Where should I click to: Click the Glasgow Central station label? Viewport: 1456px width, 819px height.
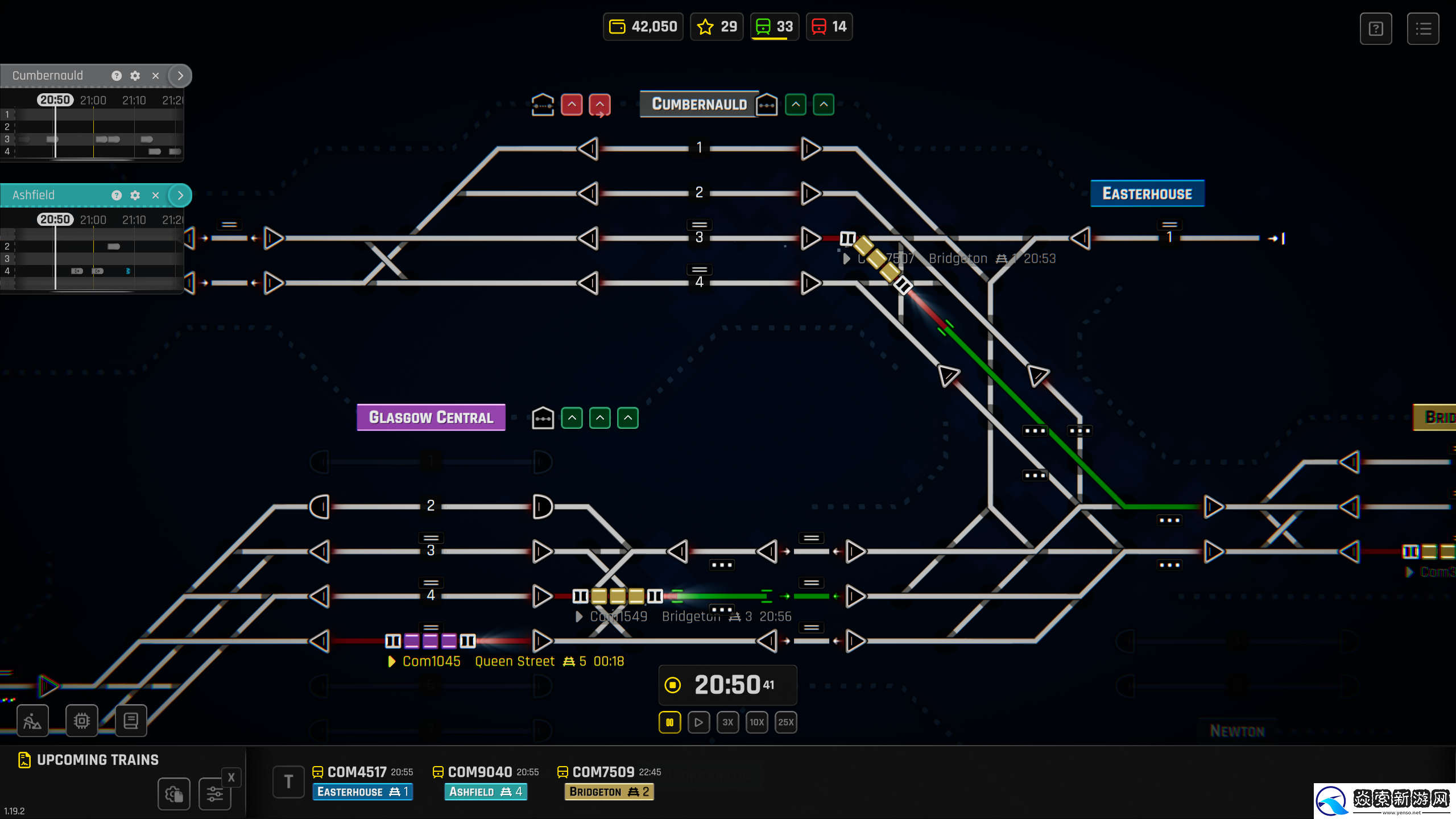pos(431,417)
